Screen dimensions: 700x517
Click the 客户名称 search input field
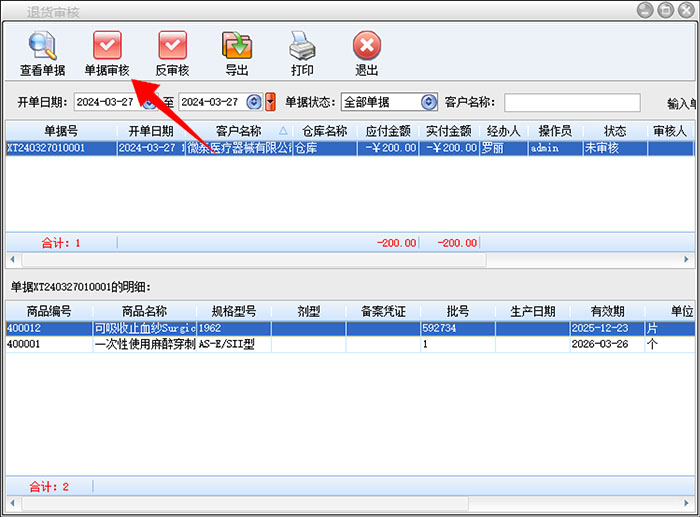(x=571, y=102)
